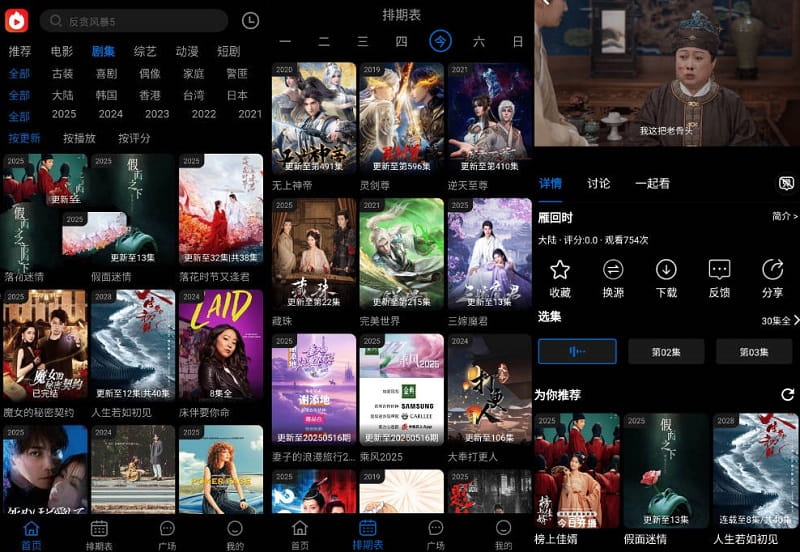This screenshot has height=552, width=800.
Task: Open 床伴要你命 poster
Action: (221, 345)
